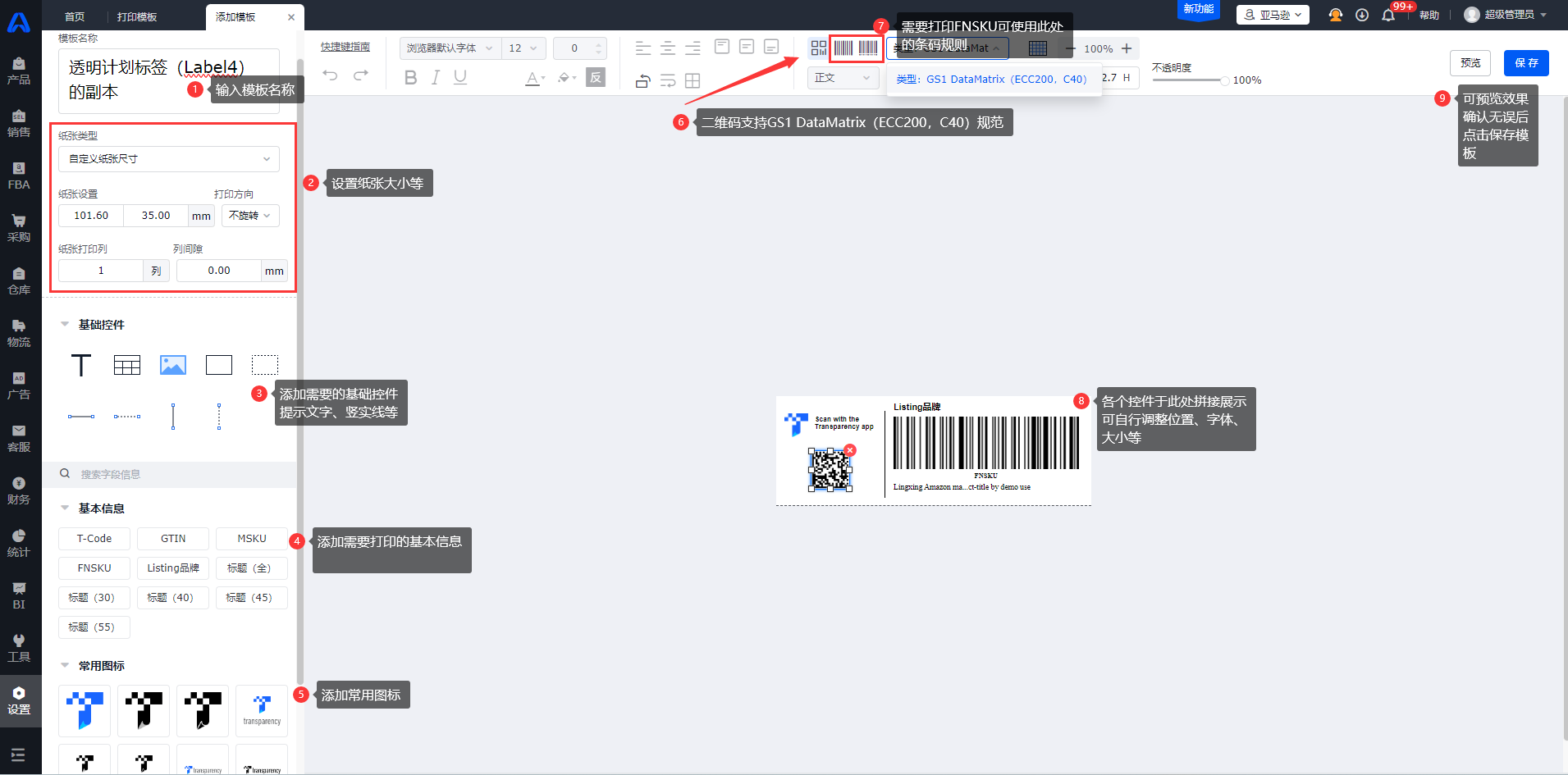Insert a vertical solid line control
1568x775 pixels.
pos(173,417)
